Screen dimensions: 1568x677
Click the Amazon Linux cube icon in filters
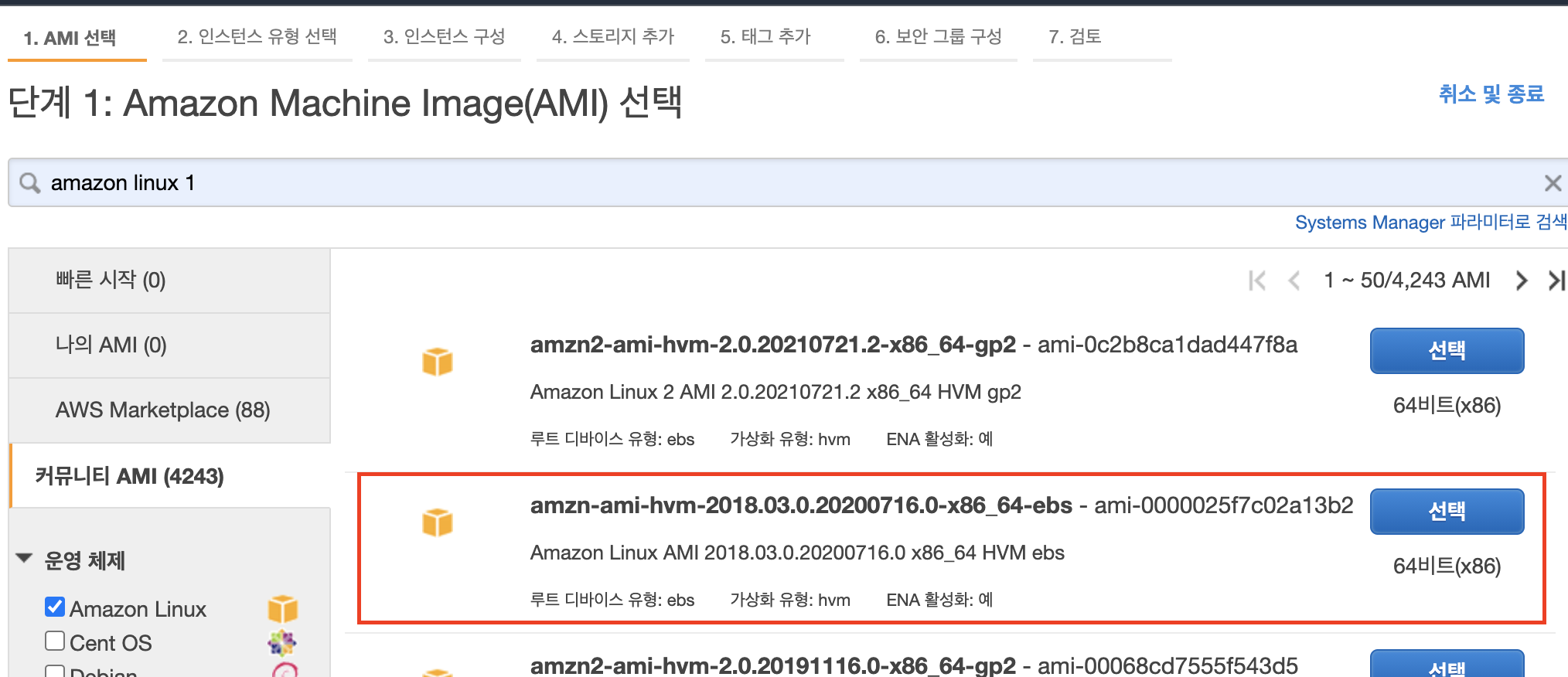click(x=283, y=609)
